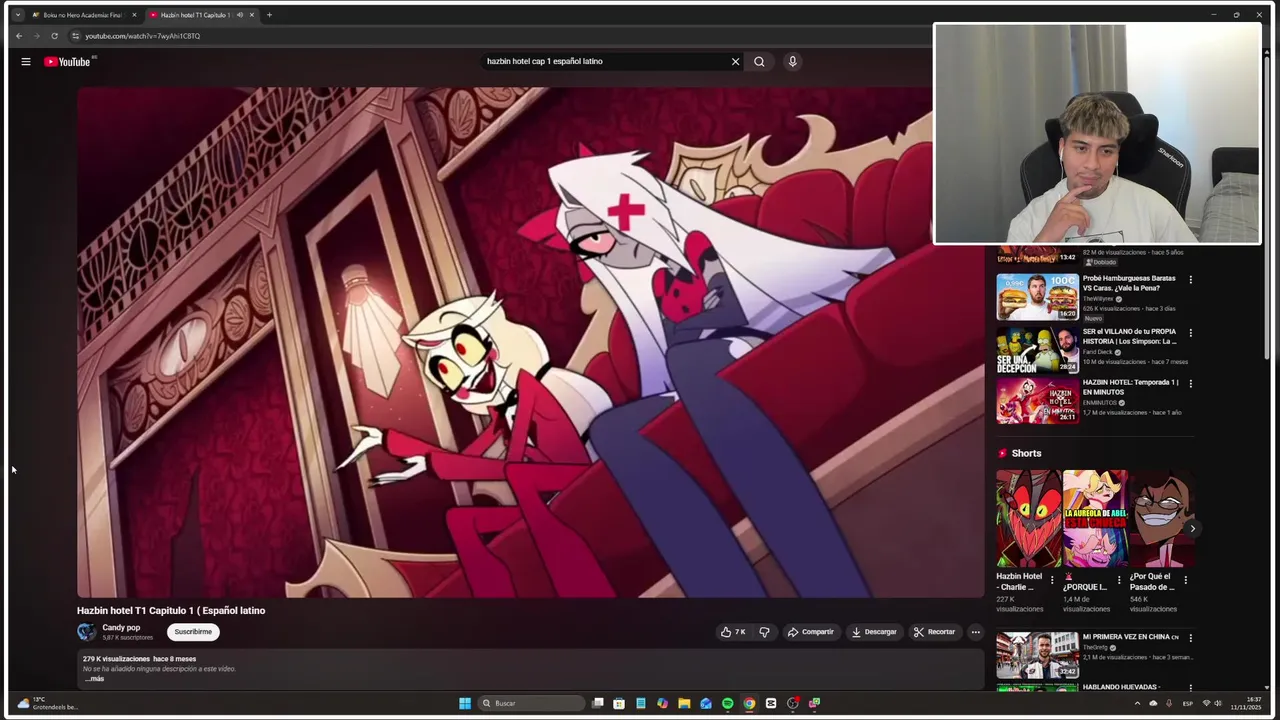Open options menu for SER el VILLANO video
Viewport: 1280px width, 720px height.
point(1190,333)
